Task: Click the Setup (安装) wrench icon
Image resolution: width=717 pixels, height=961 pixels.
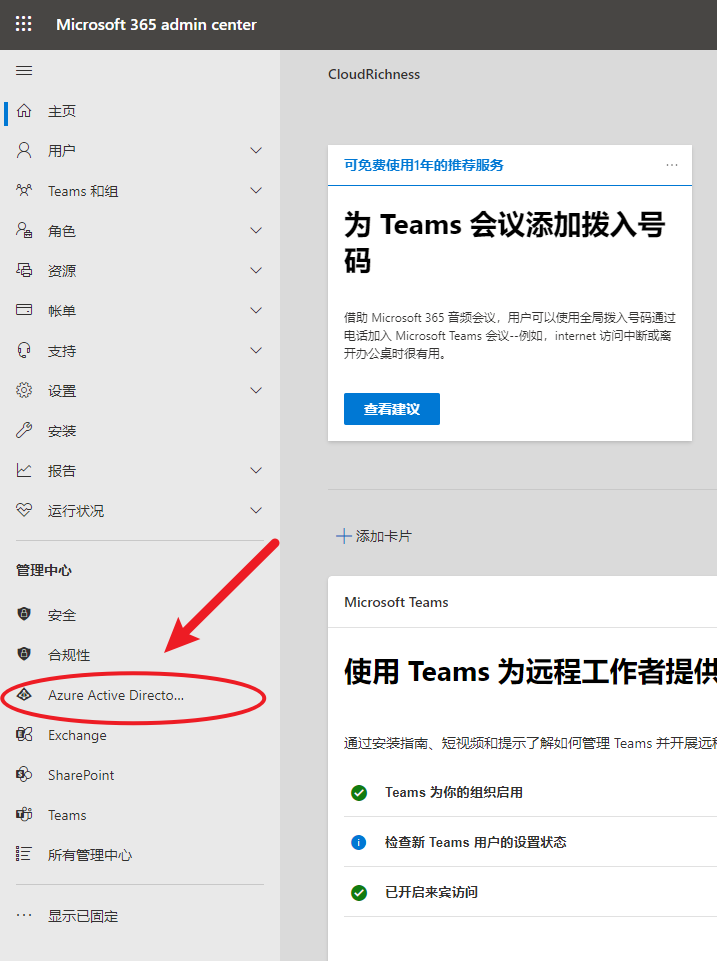Action: [24, 431]
